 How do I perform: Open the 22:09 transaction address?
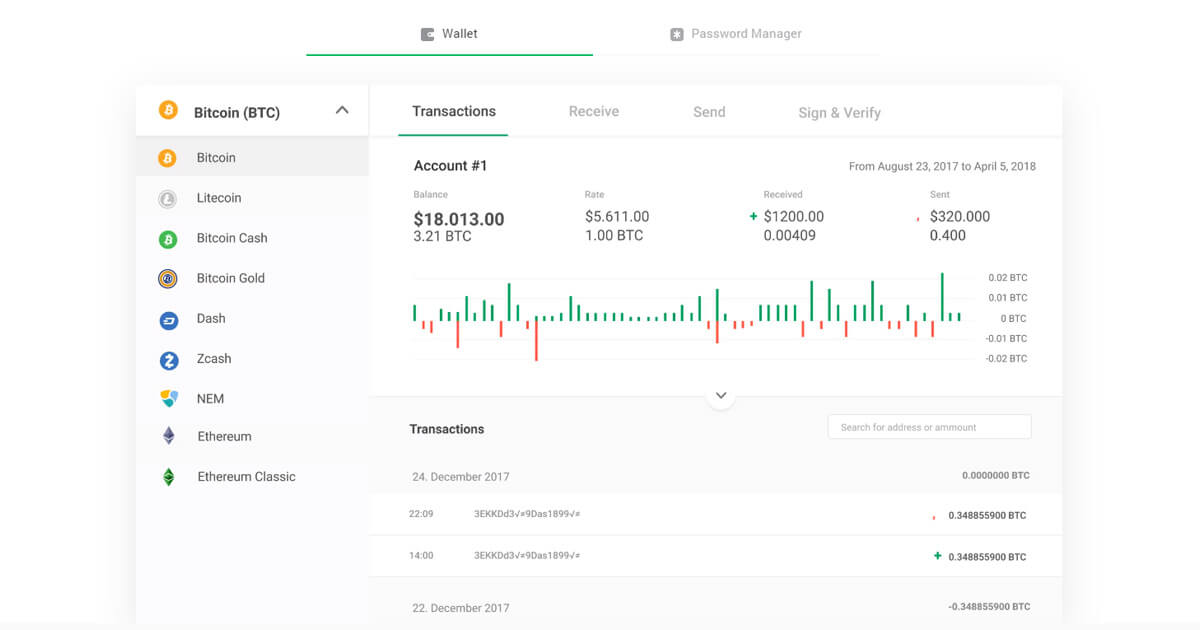(527, 514)
